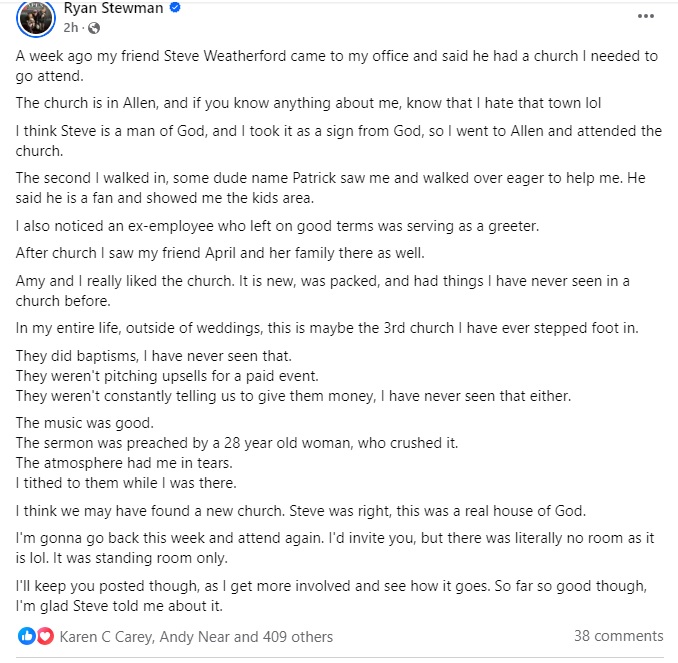Click the blue verified badge icon
This screenshot has height=663, width=678.
(x=175, y=7)
